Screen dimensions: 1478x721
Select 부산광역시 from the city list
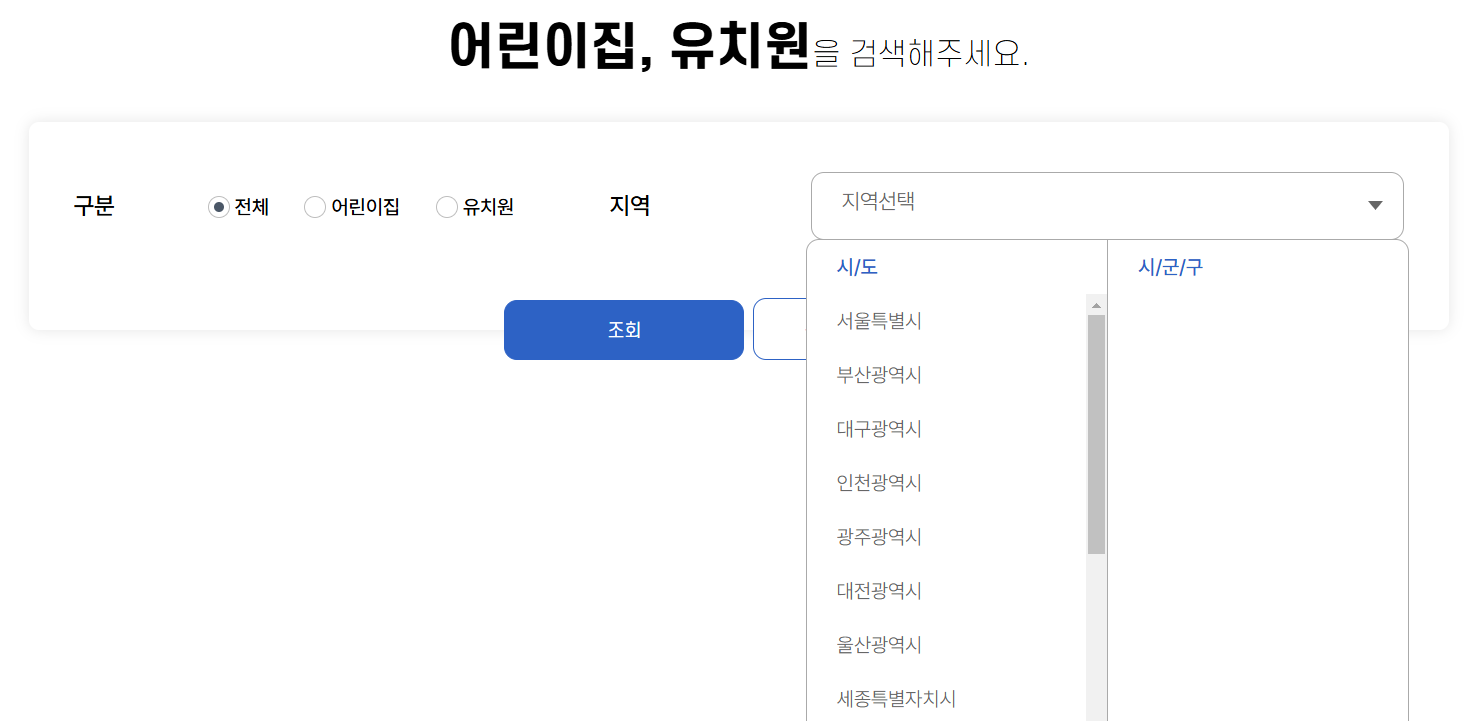point(878,375)
